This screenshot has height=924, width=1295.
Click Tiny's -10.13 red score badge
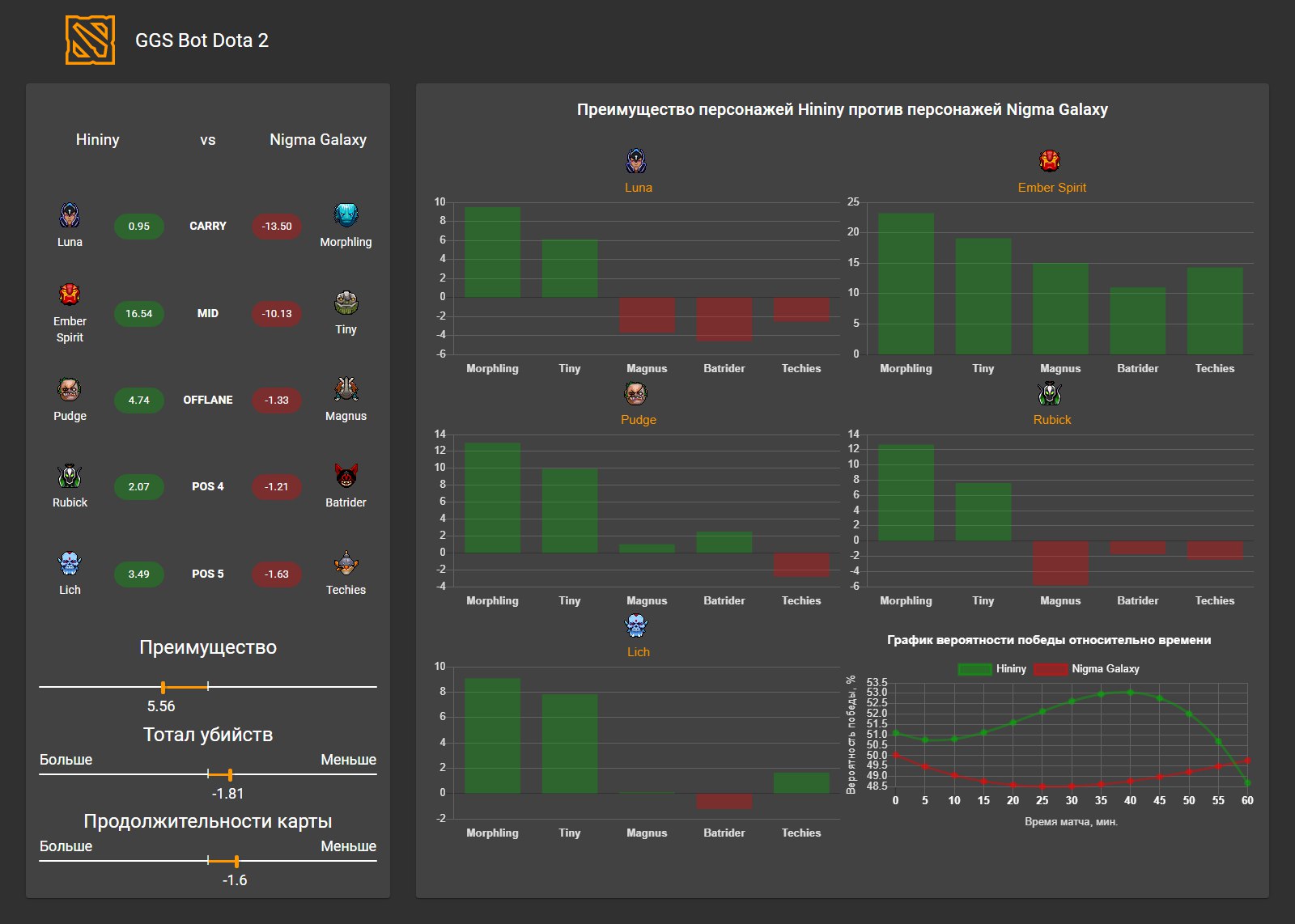[x=277, y=314]
